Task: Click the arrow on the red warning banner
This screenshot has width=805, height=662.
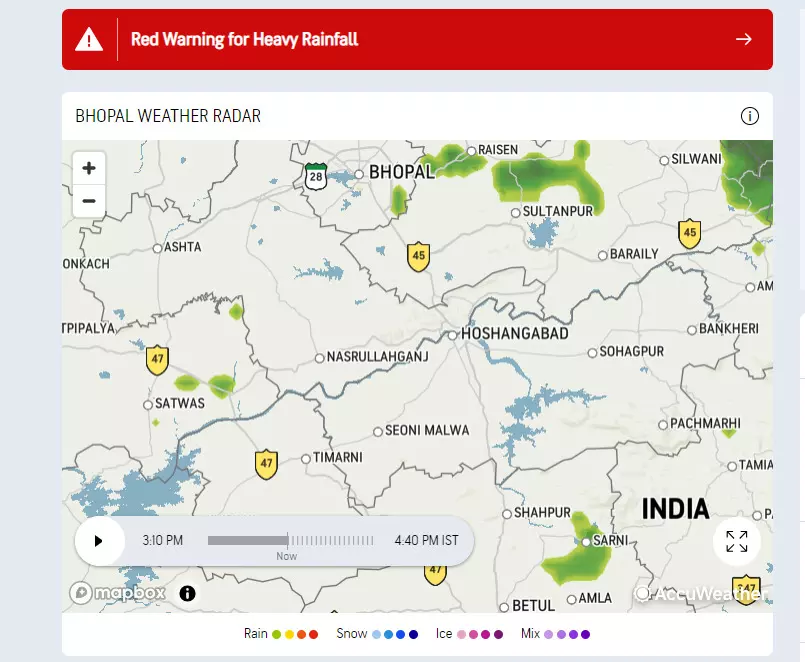Action: click(743, 40)
